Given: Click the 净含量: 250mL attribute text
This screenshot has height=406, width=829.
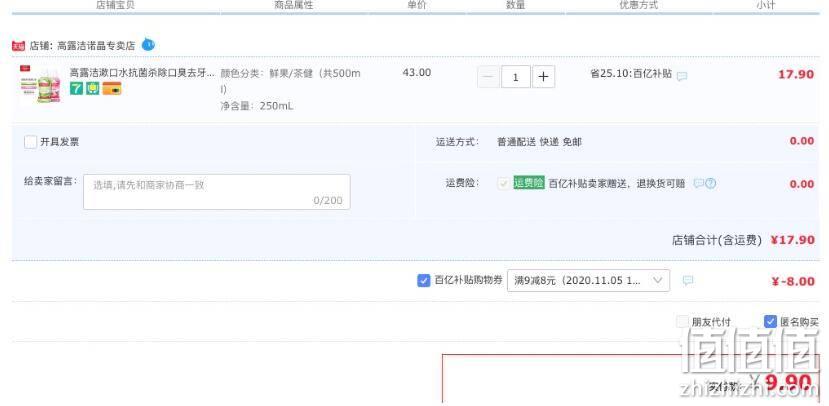Looking at the screenshot, I should (x=257, y=106).
